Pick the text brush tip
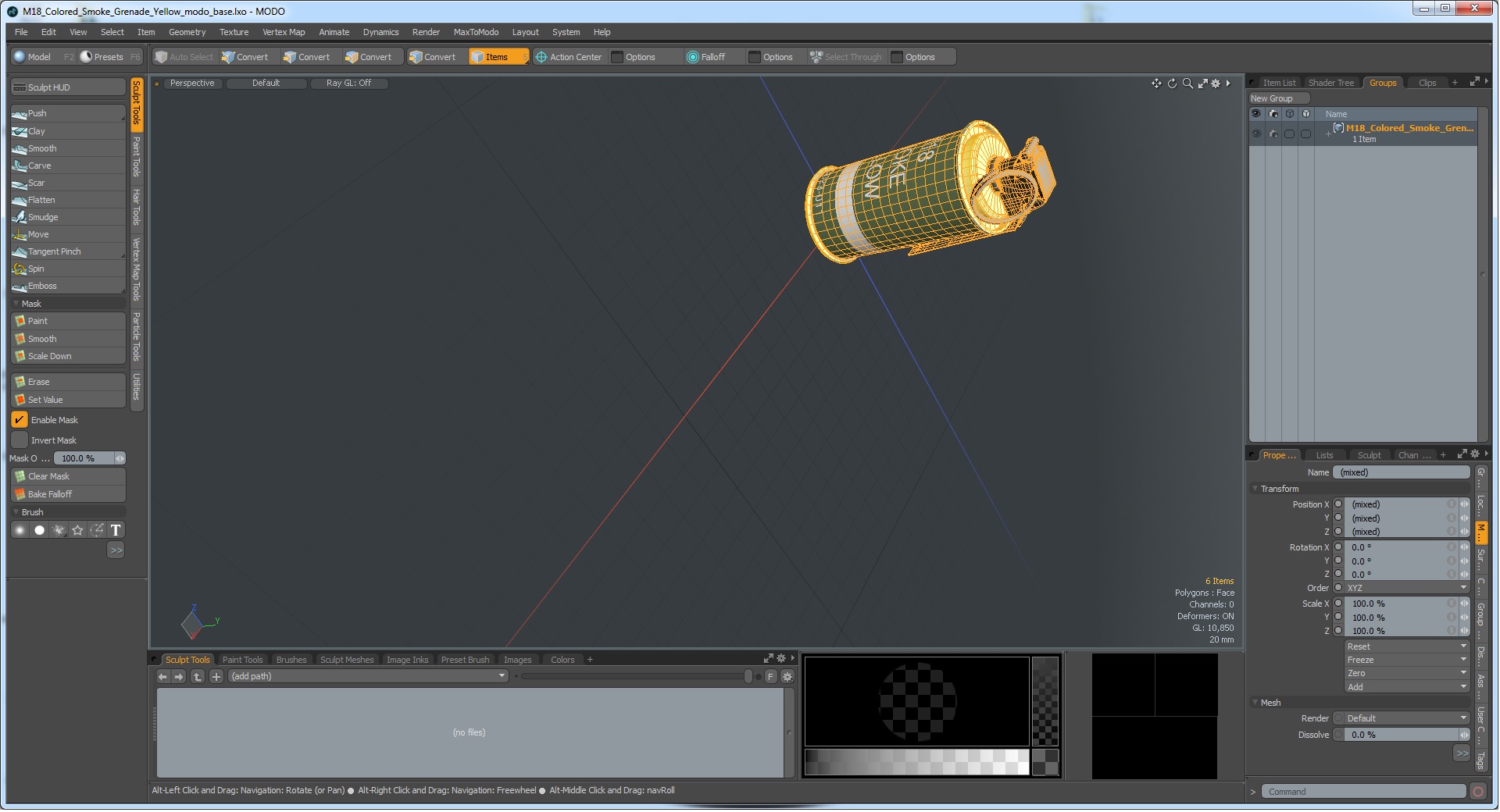 click(116, 530)
